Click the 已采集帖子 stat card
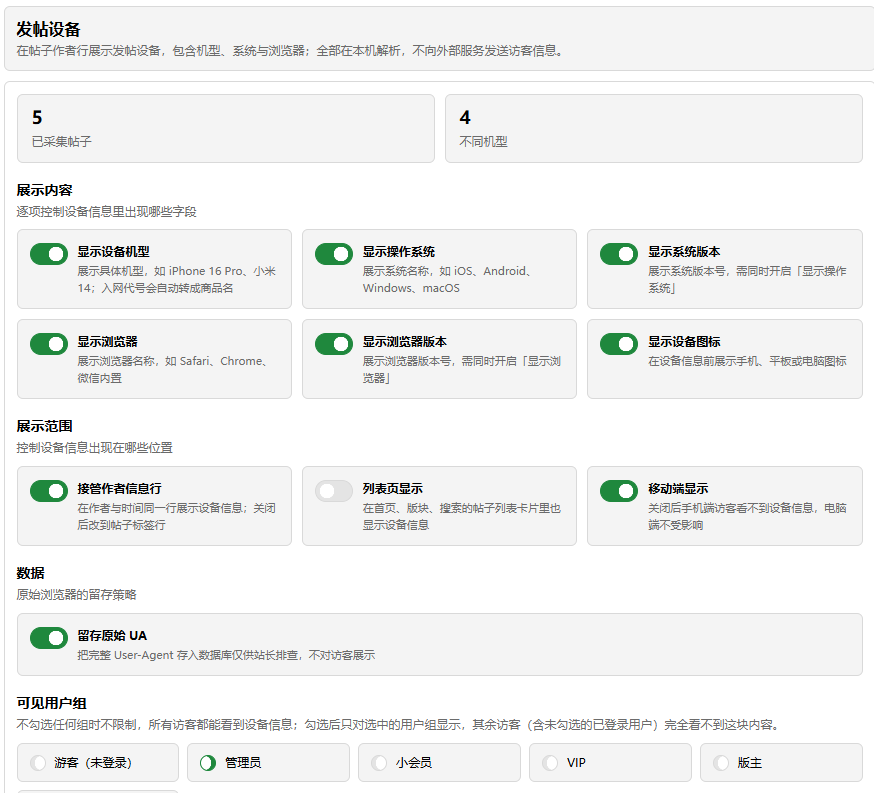 pyautogui.click(x=226, y=129)
